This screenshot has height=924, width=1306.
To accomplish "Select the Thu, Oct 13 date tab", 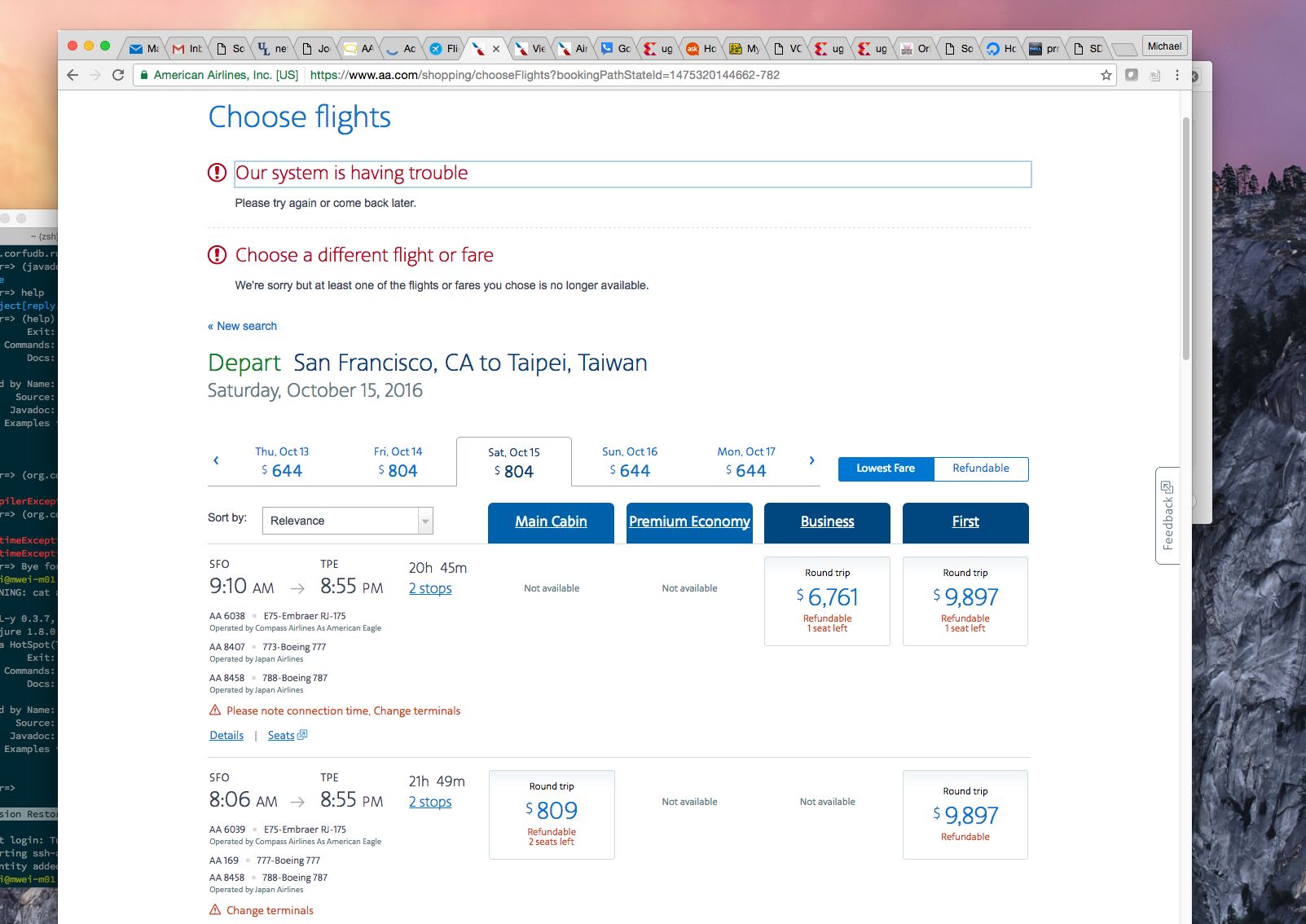I will (x=282, y=461).
